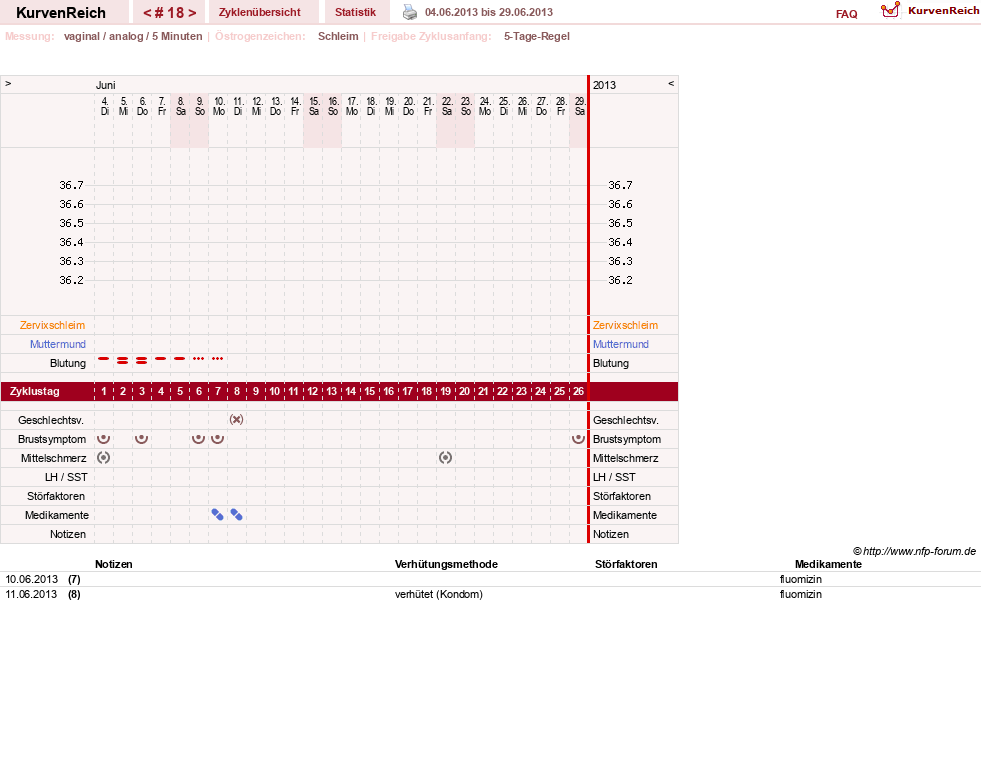The width and height of the screenshot is (981, 783).
Task: Click left LH / SST row label
Action: [66, 477]
